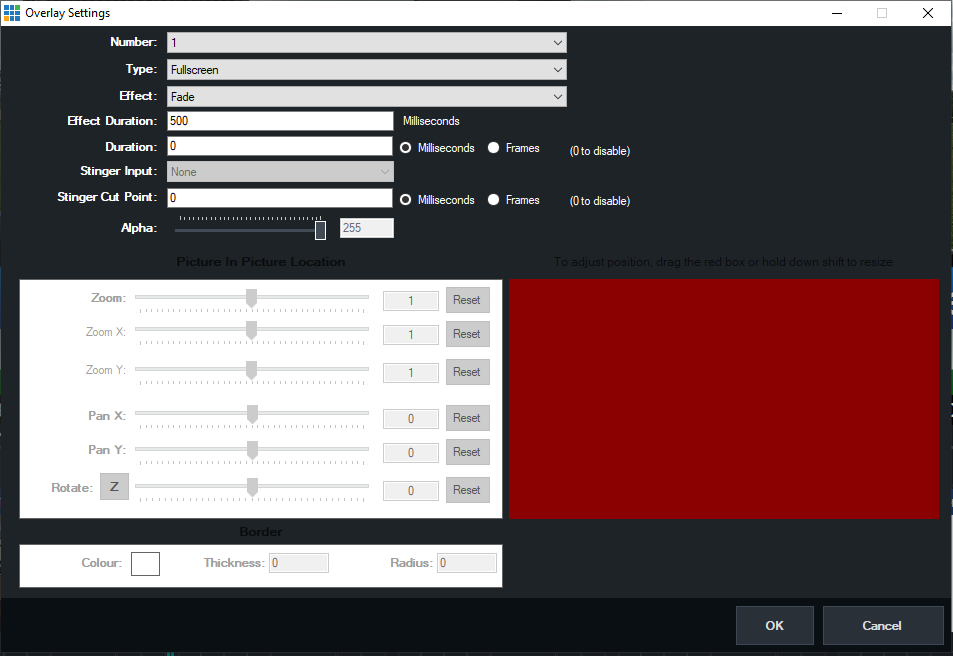Open the overlay Number dropdown
This screenshot has height=656, width=953.
tap(366, 43)
